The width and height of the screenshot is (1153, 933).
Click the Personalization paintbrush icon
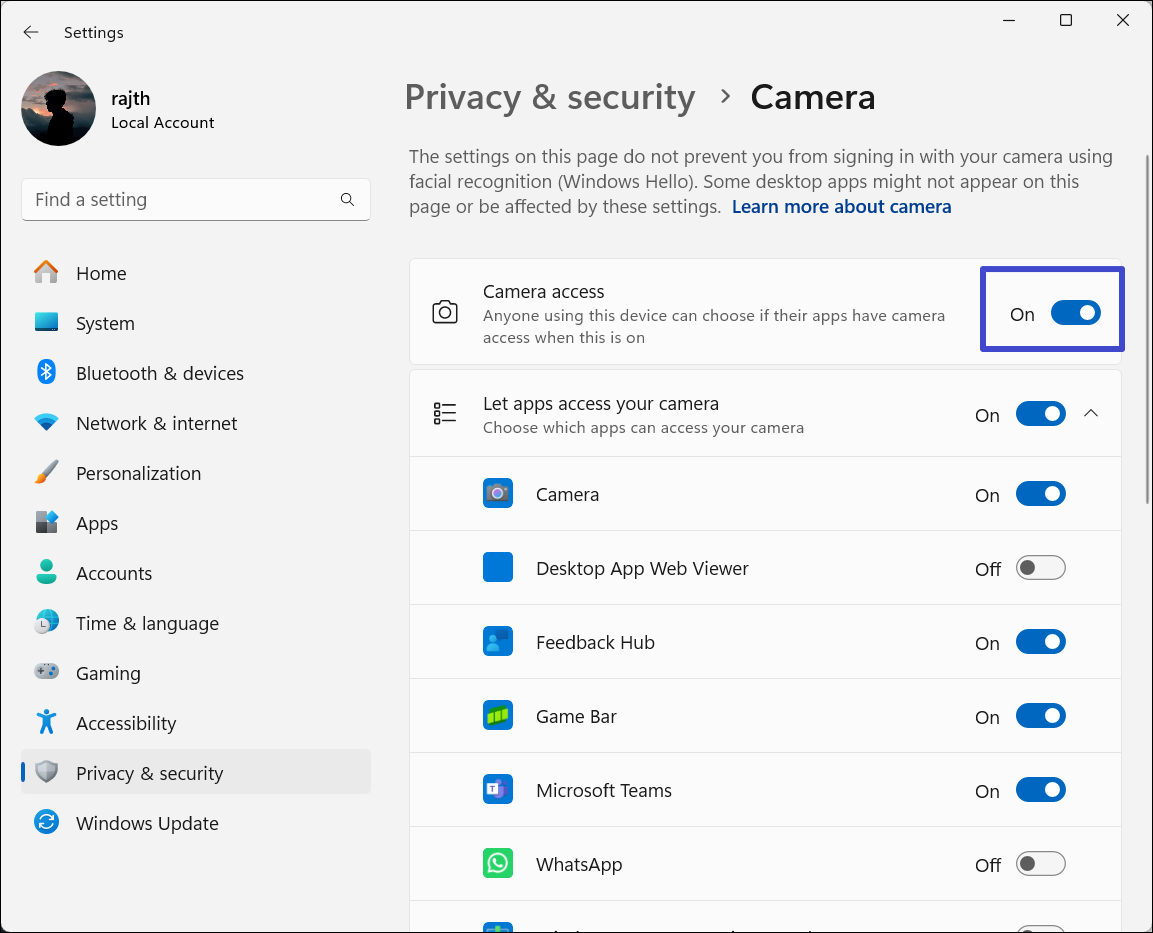coord(46,473)
